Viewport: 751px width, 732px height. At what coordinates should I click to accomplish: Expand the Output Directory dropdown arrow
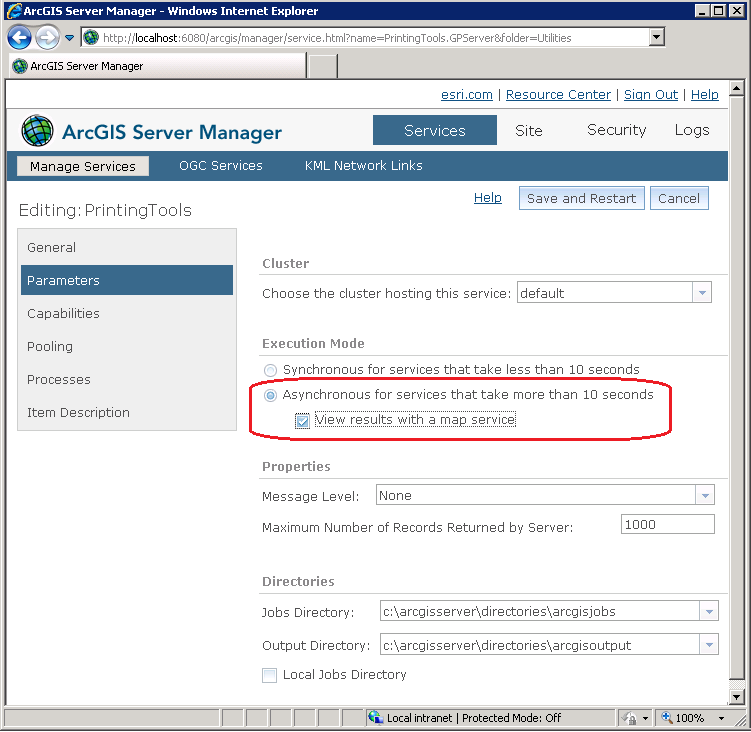click(x=709, y=645)
